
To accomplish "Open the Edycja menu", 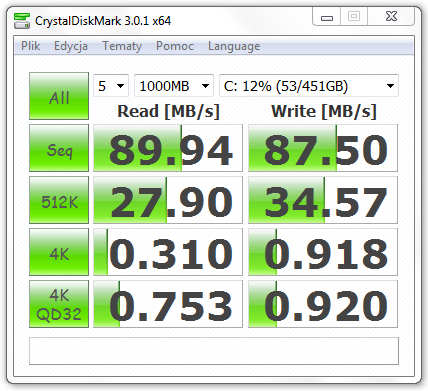I will [x=71, y=46].
